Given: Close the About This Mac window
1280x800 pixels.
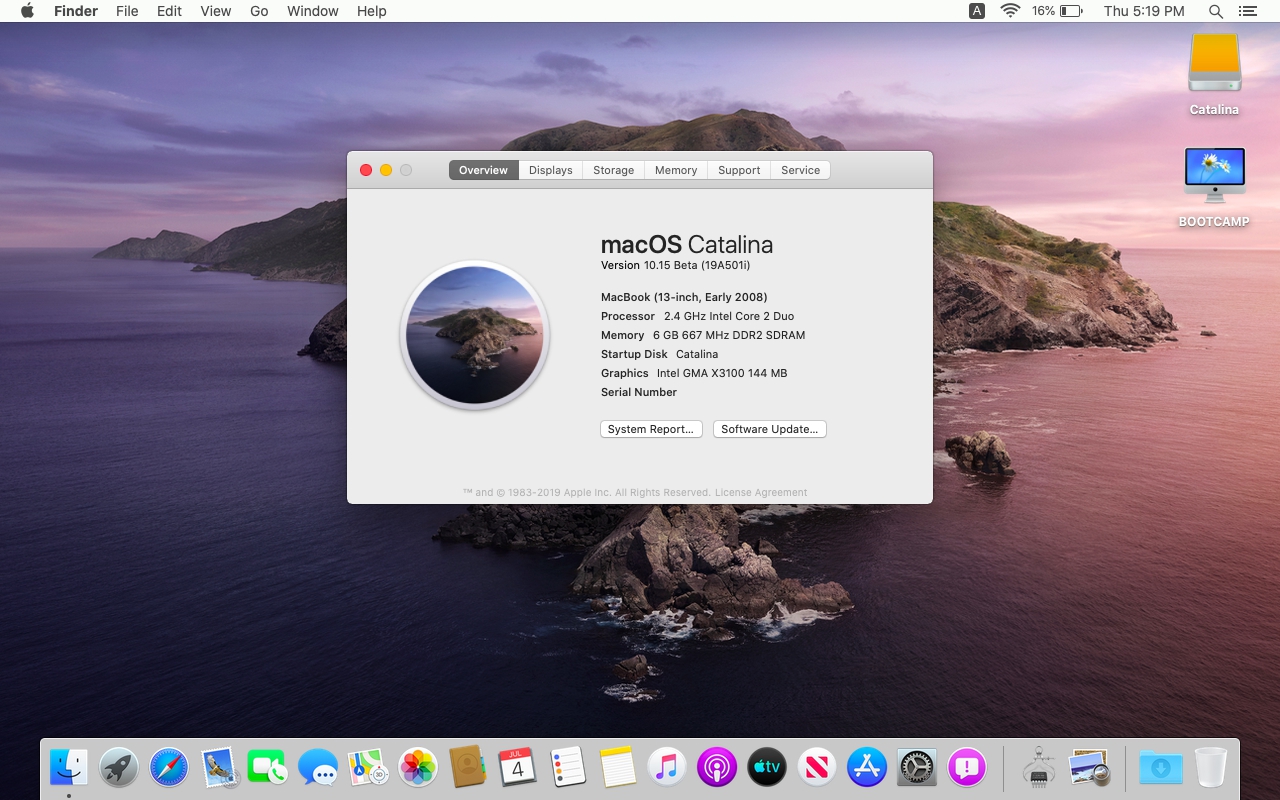Looking at the screenshot, I should (x=366, y=170).
